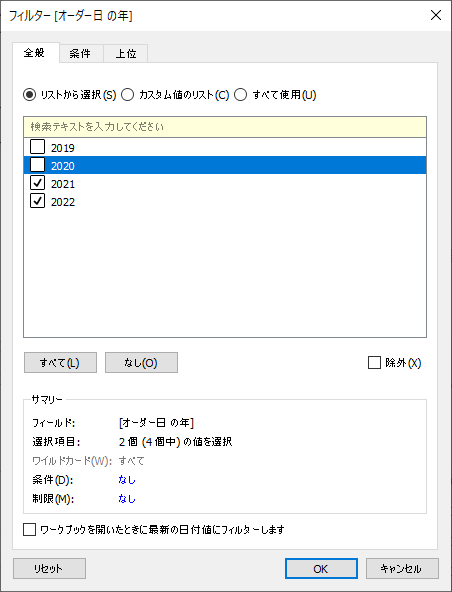This screenshot has height=592, width=452.
Task: Click the リセット button
Action: click(49, 569)
